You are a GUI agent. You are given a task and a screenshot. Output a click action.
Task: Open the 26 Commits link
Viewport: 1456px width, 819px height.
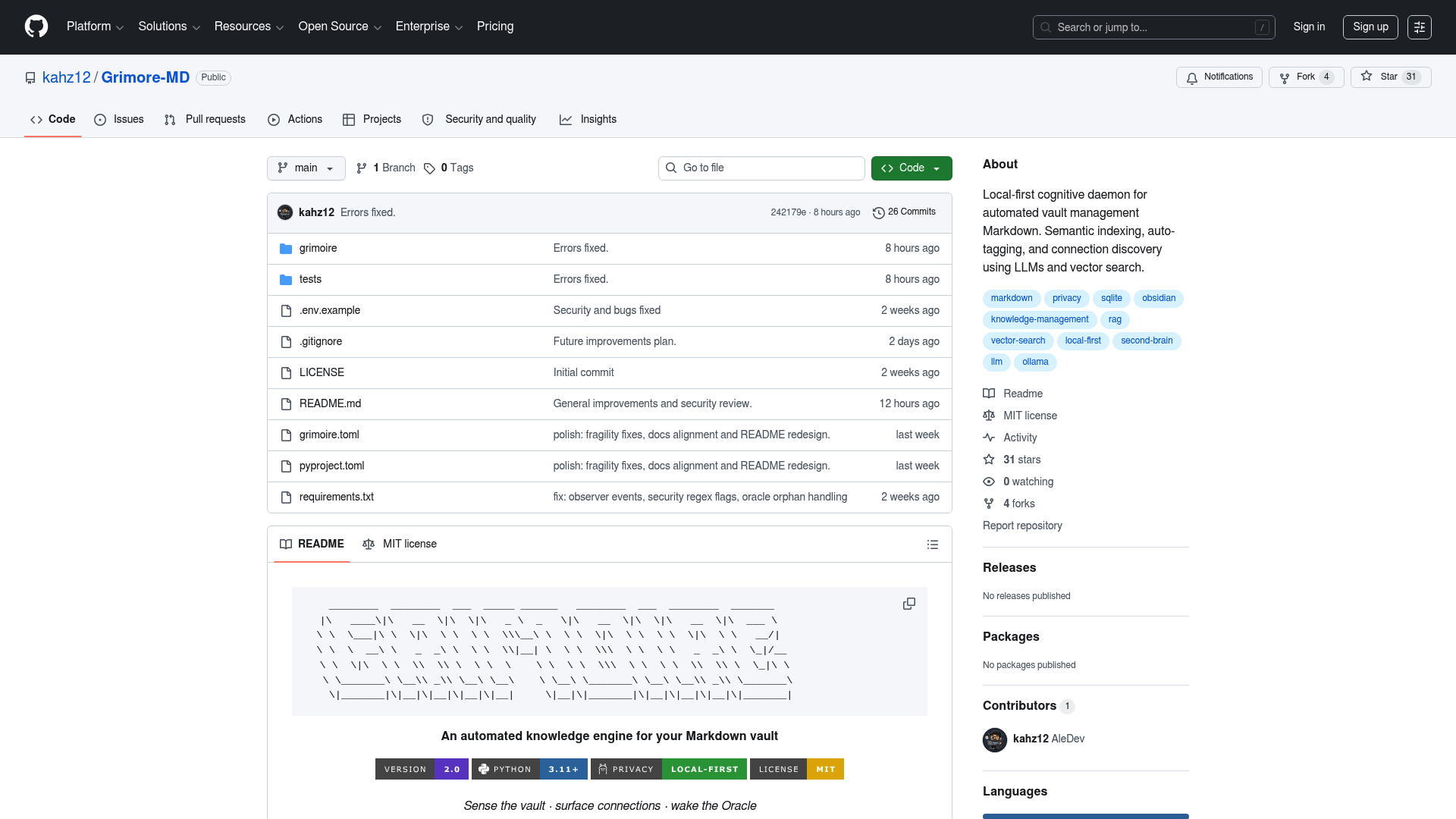click(904, 212)
